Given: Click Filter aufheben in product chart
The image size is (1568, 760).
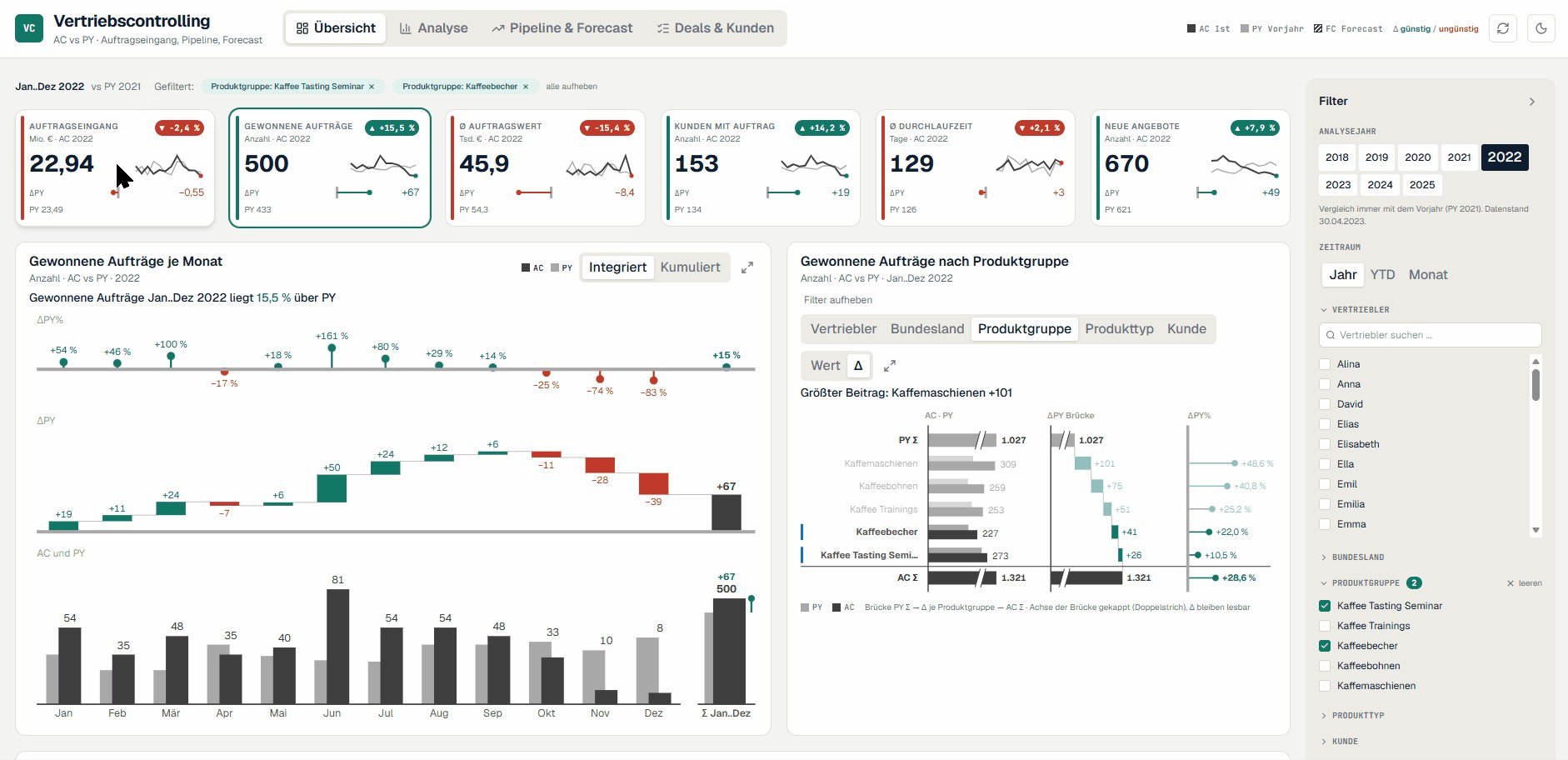Looking at the screenshot, I should pos(838,300).
